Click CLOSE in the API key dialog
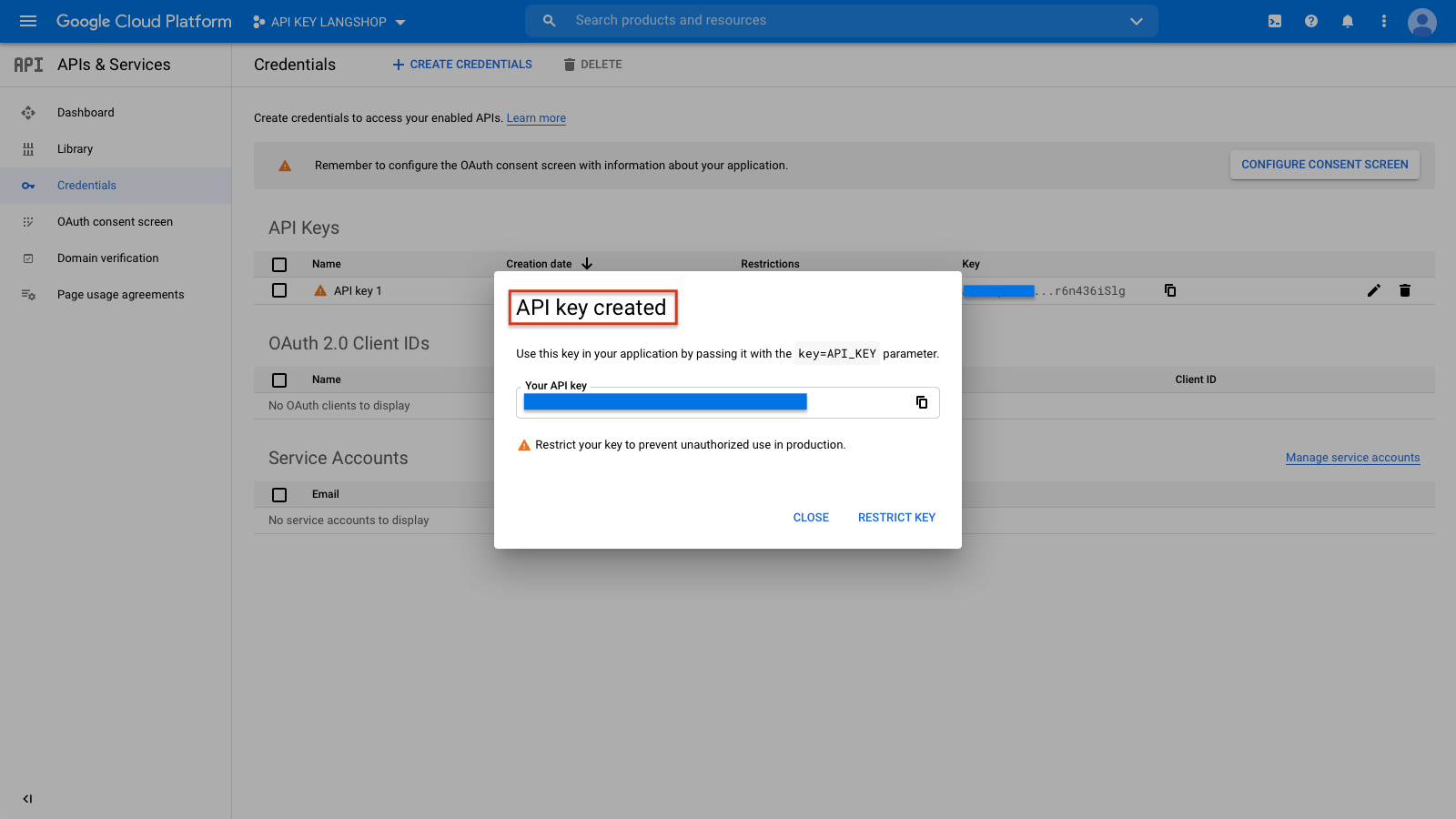The height and width of the screenshot is (819, 1456). 811,518
